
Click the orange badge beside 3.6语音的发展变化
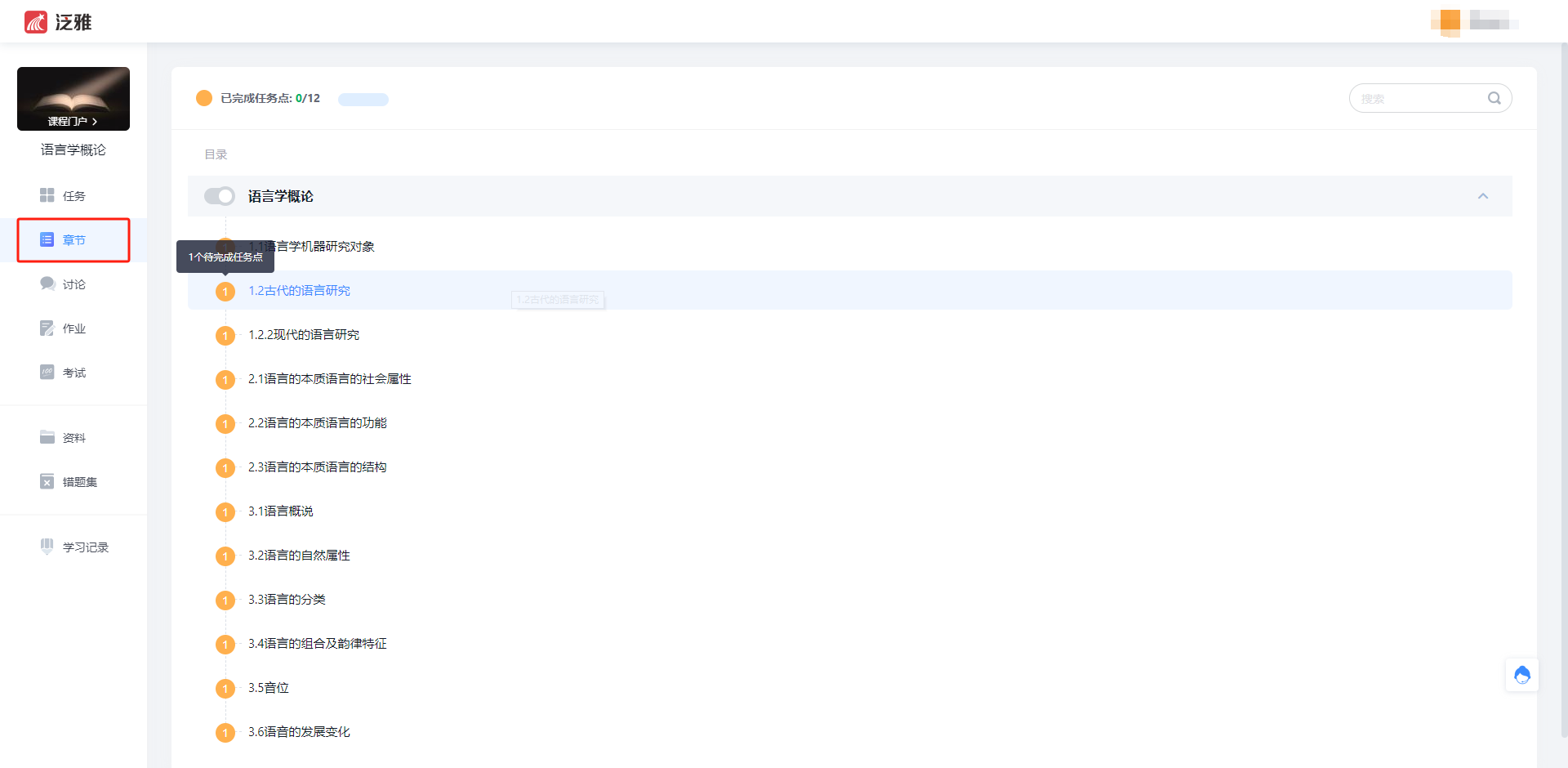click(x=225, y=733)
